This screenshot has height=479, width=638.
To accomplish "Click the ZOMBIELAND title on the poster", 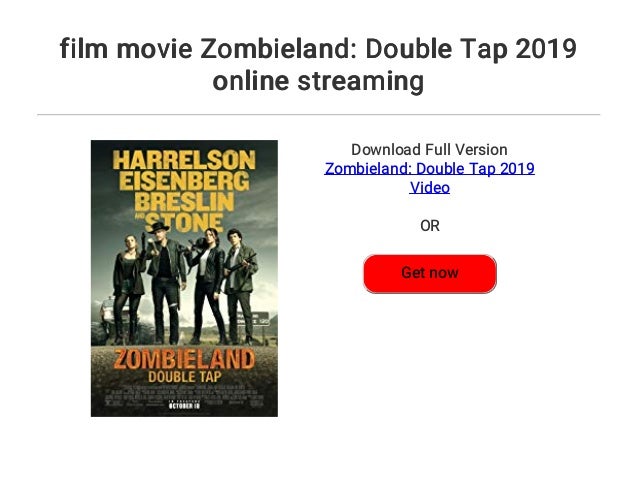I will (184, 360).
